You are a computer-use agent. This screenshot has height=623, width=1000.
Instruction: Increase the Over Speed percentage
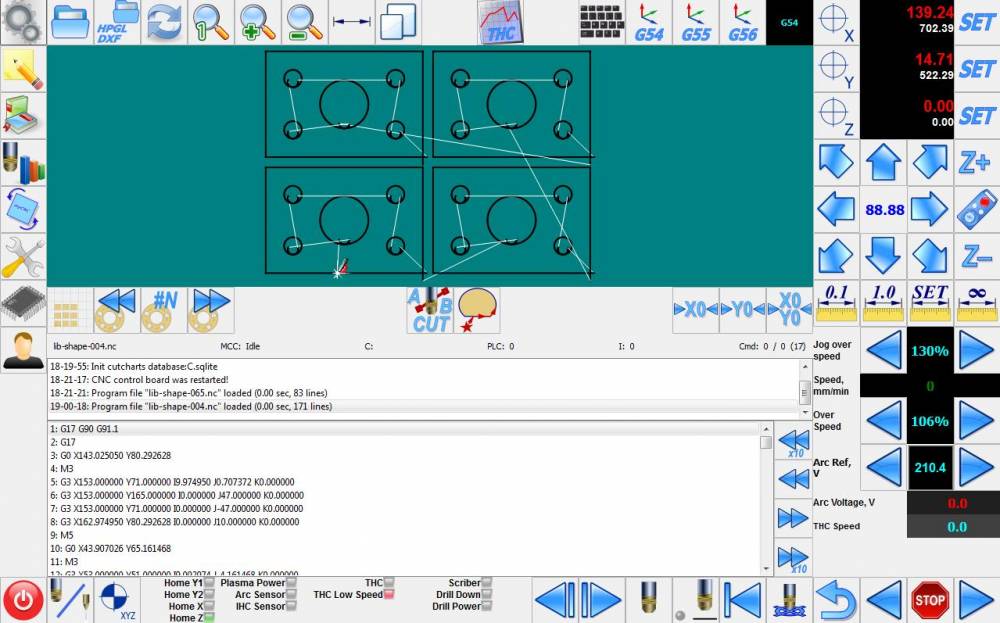click(x=976, y=421)
